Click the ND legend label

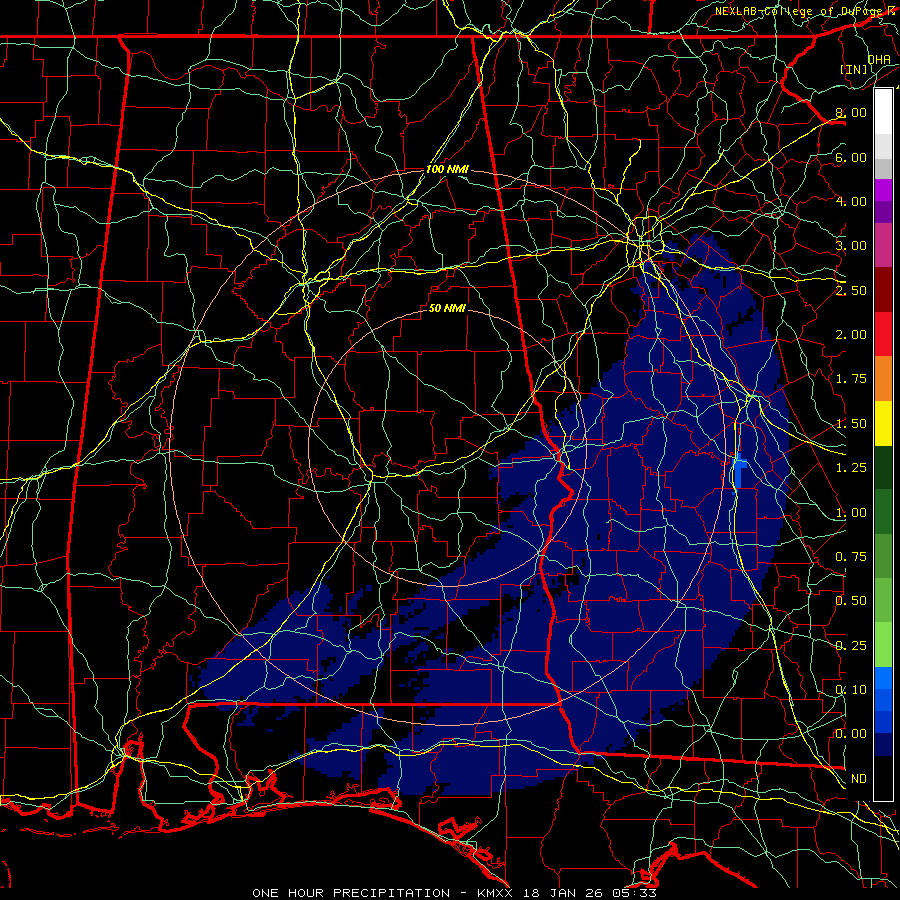tap(859, 779)
